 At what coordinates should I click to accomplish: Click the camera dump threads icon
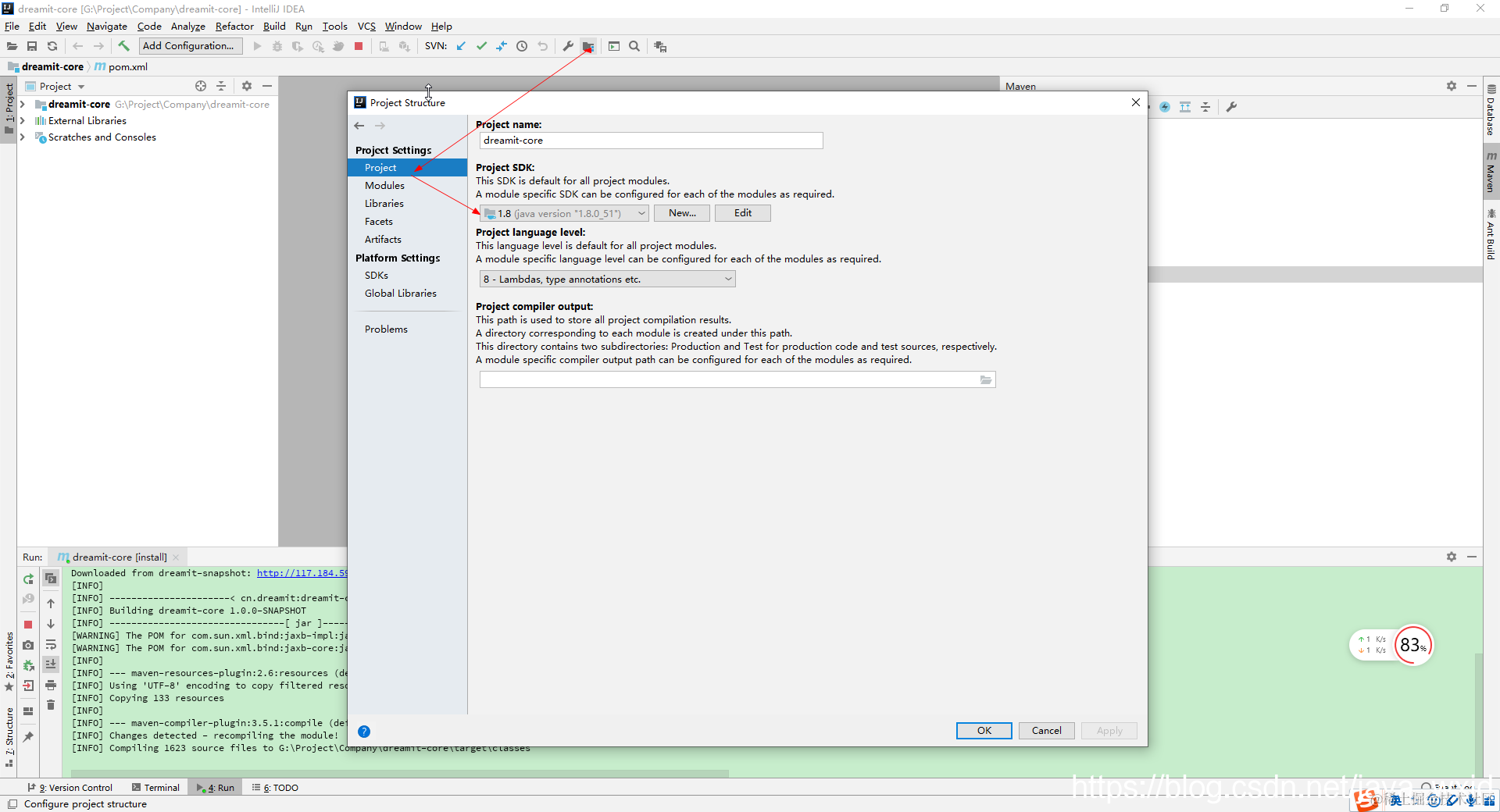pyautogui.click(x=28, y=645)
